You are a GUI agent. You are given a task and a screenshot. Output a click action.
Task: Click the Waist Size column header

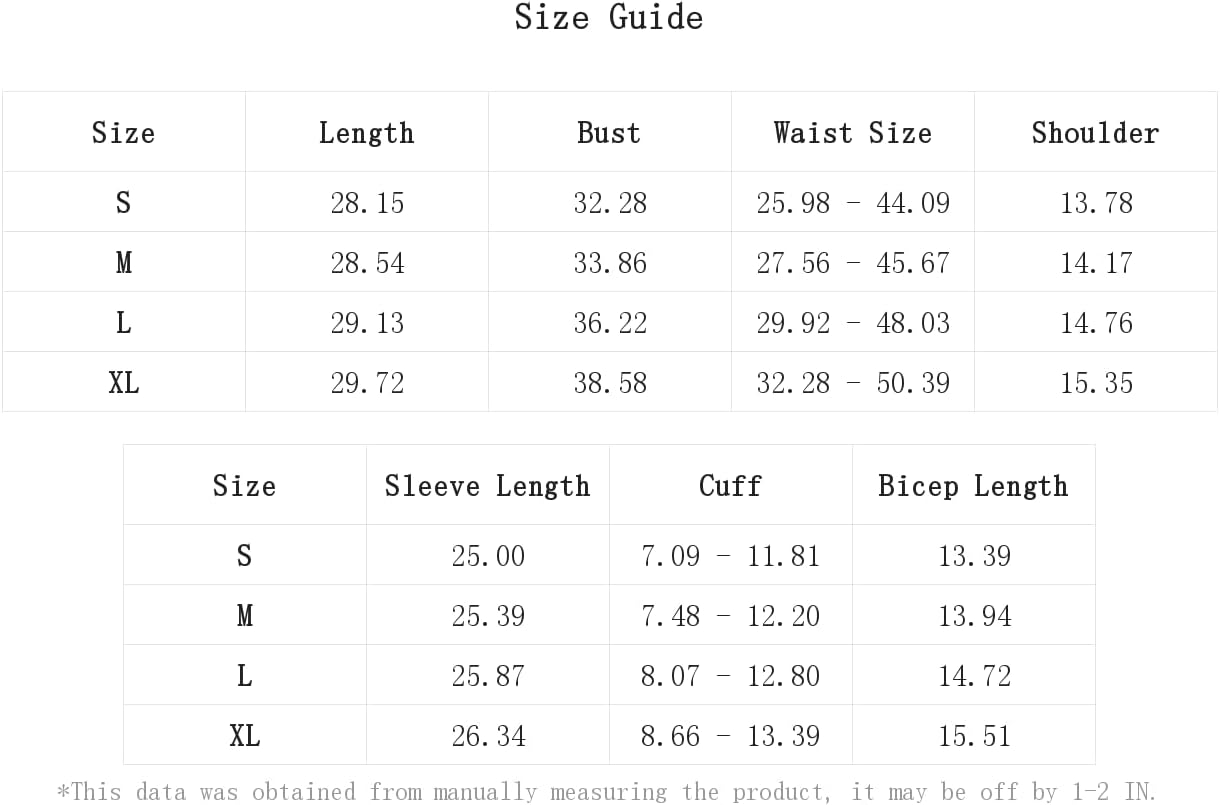point(852,132)
